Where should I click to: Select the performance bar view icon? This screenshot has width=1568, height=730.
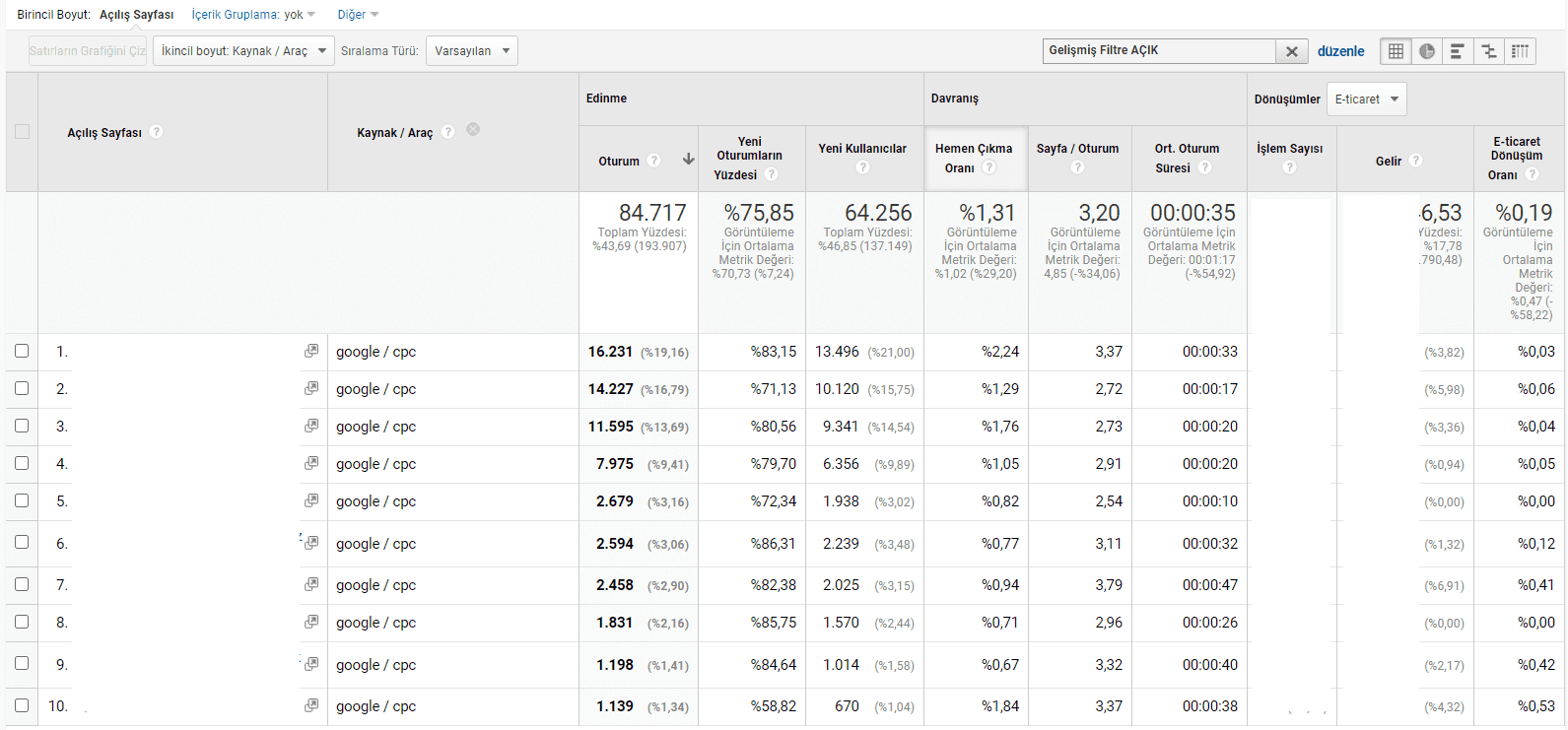point(1458,51)
